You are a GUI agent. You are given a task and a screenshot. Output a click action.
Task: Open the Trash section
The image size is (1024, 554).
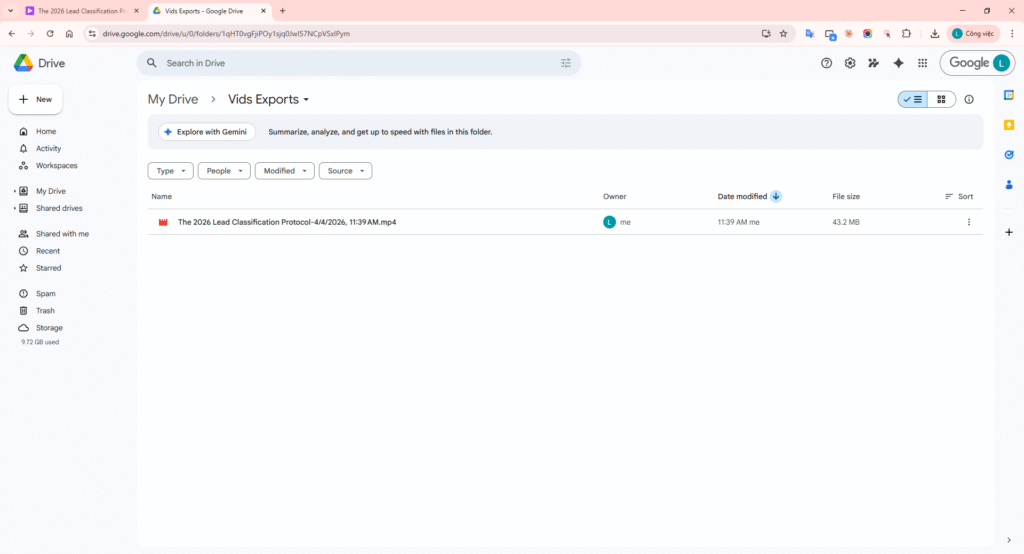pyautogui.click(x=45, y=311)
